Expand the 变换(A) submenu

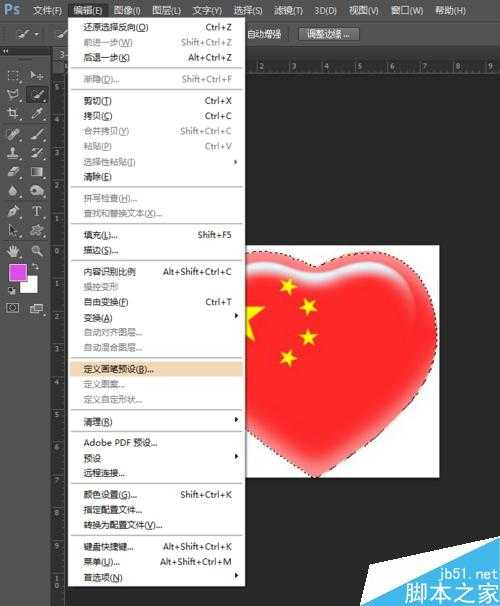(x=156, y=317)
